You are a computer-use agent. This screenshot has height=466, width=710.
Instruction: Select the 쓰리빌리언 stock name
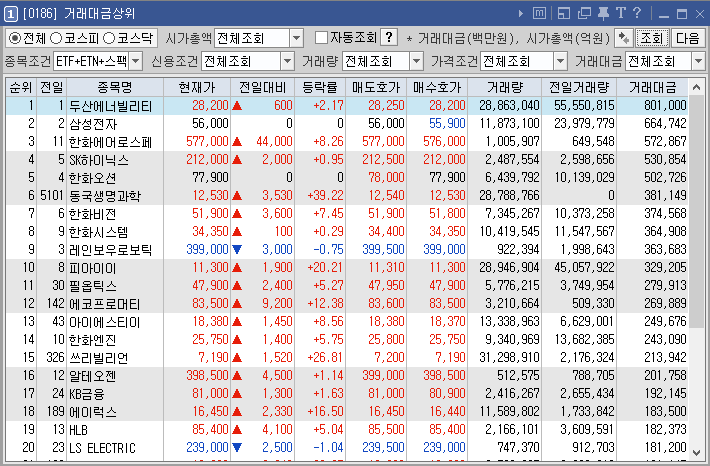coord(98,358)
